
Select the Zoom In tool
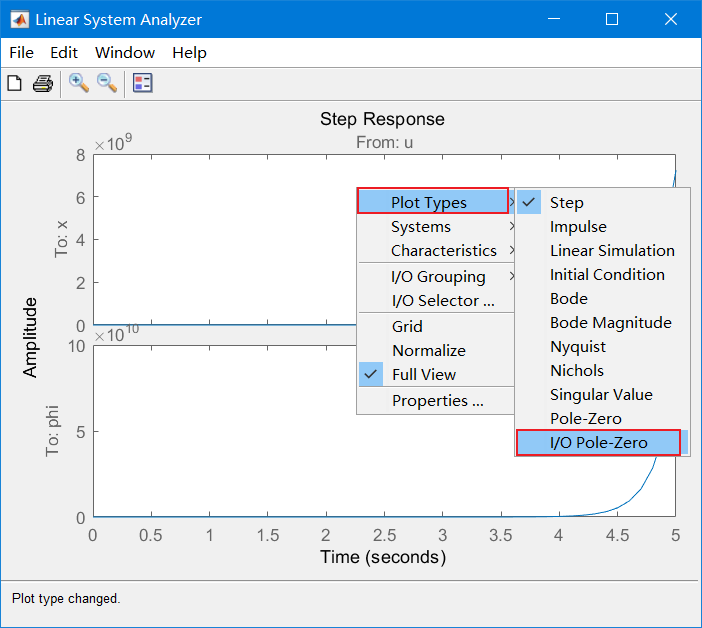(x=78, y=83)
